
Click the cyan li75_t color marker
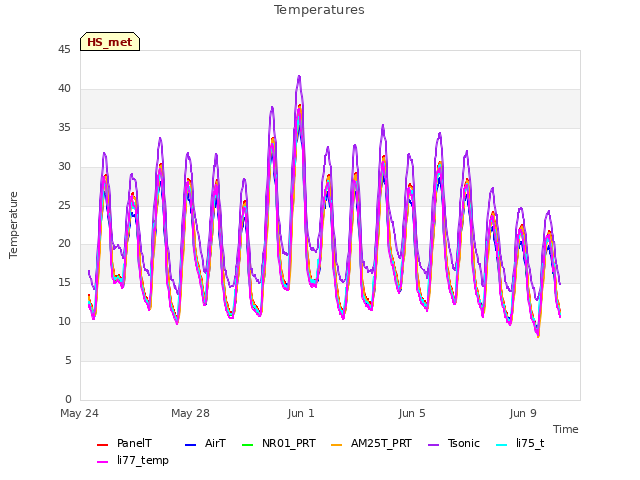[501, 444]
